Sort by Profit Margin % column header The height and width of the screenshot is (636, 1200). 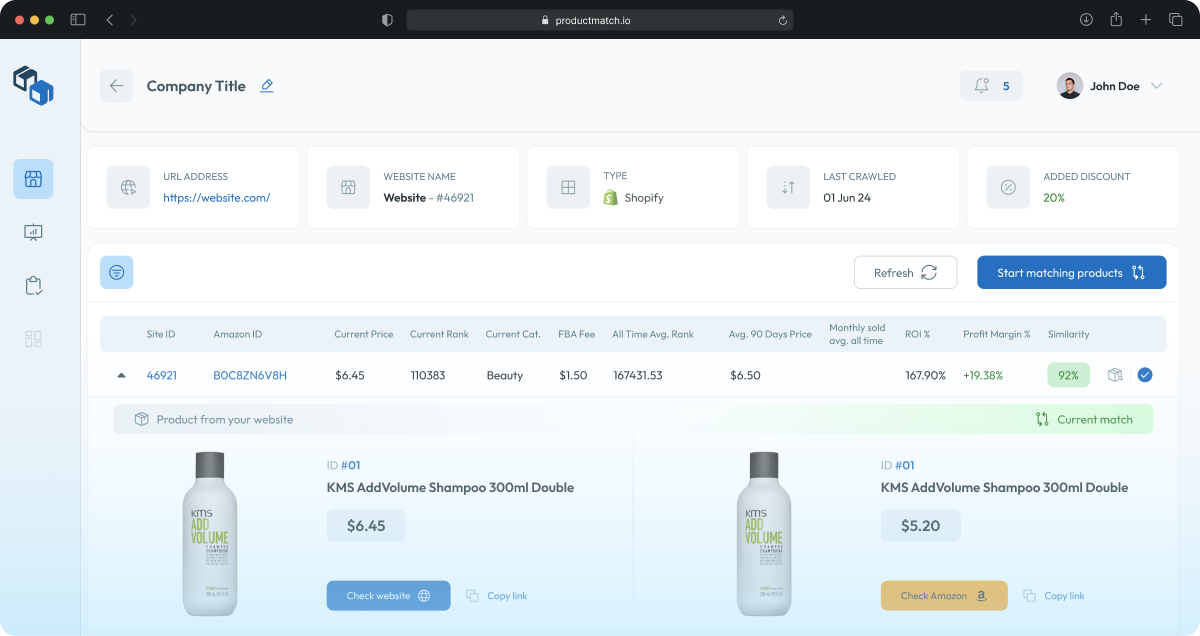[997, 334]
